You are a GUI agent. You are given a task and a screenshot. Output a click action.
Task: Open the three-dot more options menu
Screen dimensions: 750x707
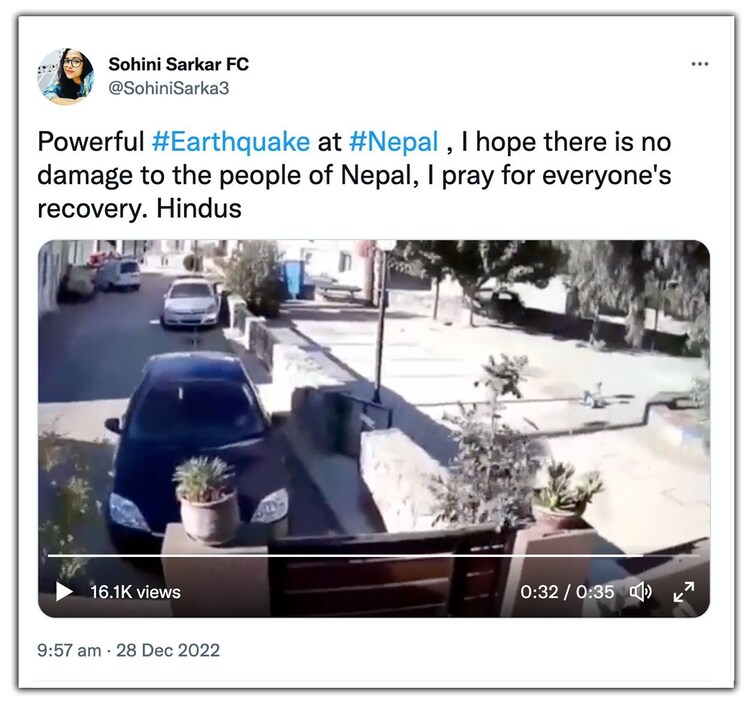click(700, 64)
